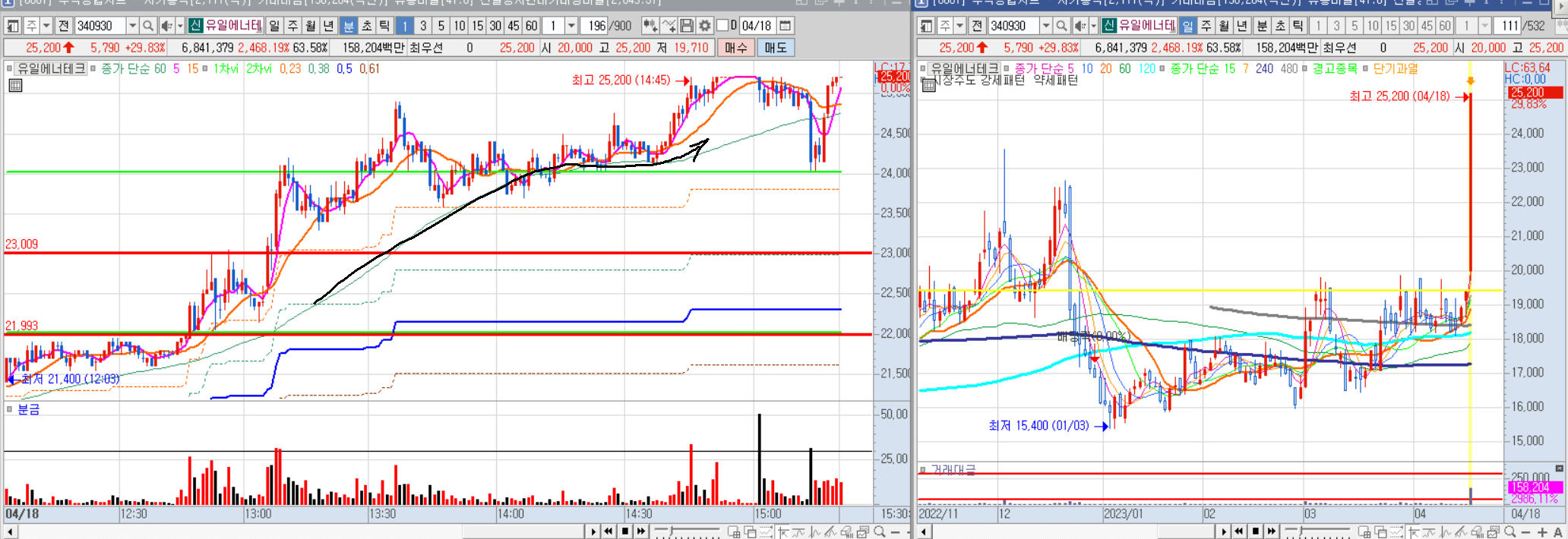Expand the custom interval dropdown in left chart
This screenshot has width=1568, height=539.
571,26
